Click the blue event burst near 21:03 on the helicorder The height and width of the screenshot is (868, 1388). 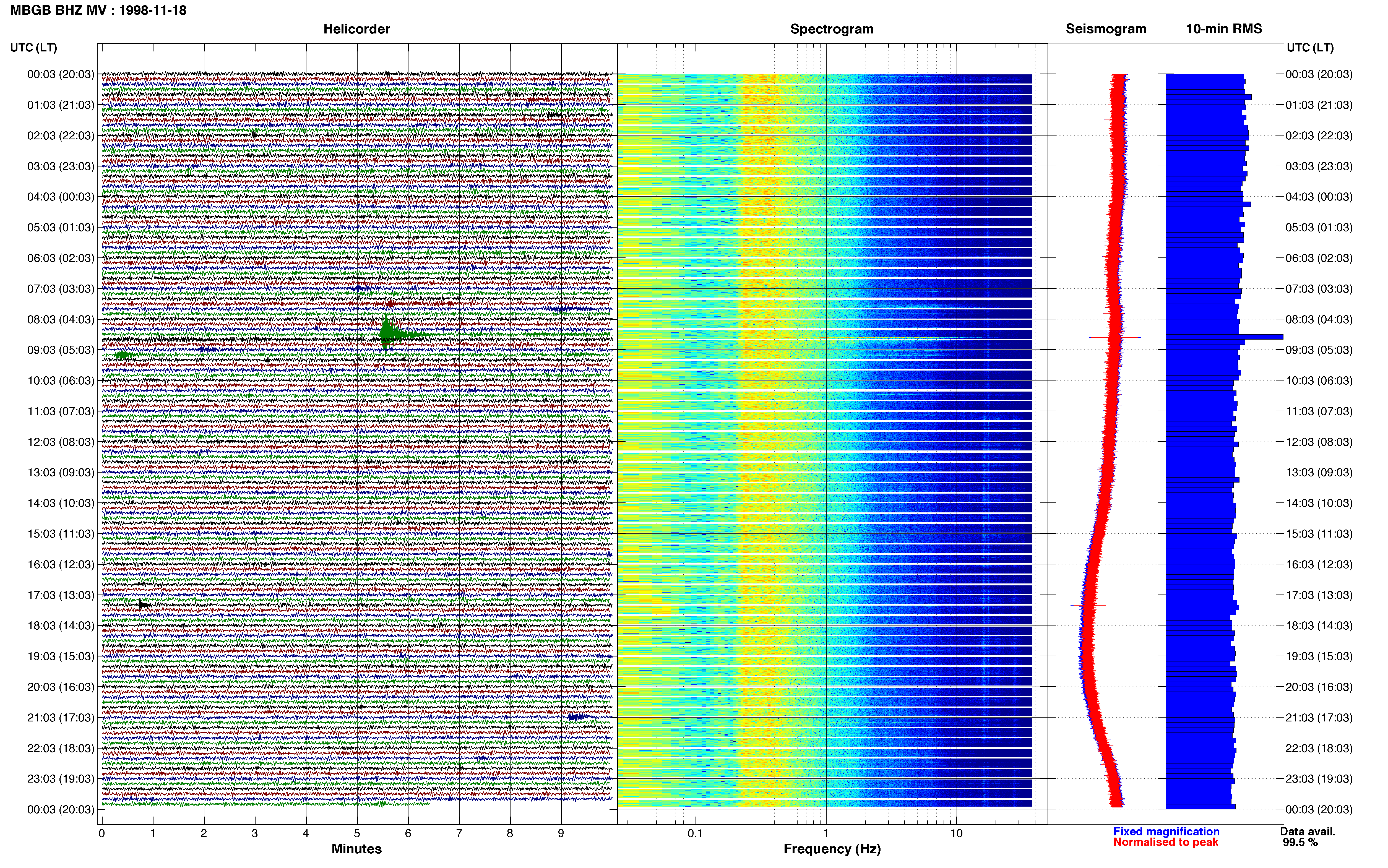tap(577, 716)
